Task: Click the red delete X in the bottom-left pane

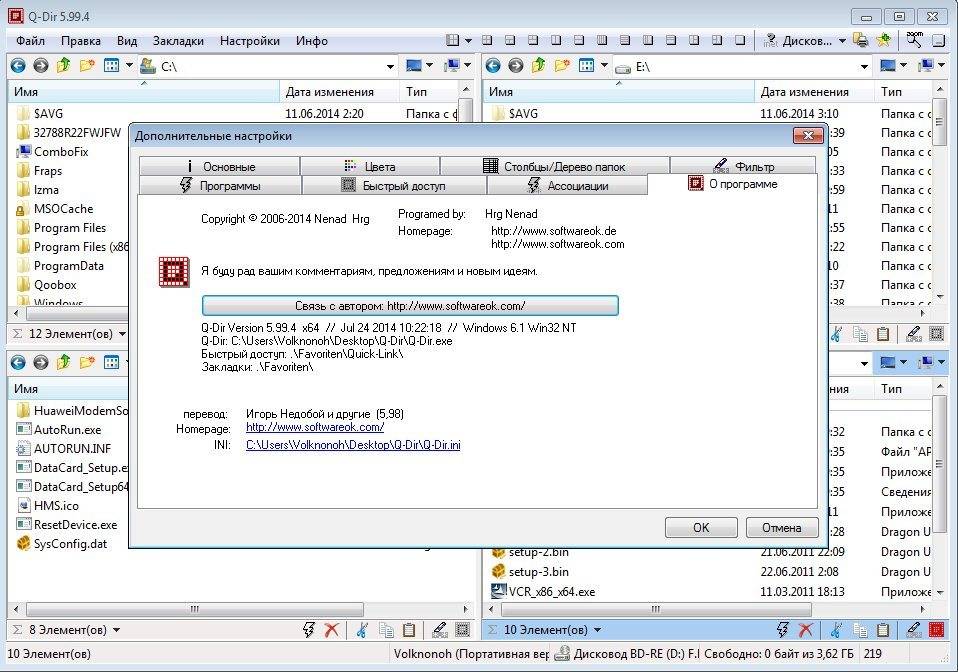Action: click(332, 630)
